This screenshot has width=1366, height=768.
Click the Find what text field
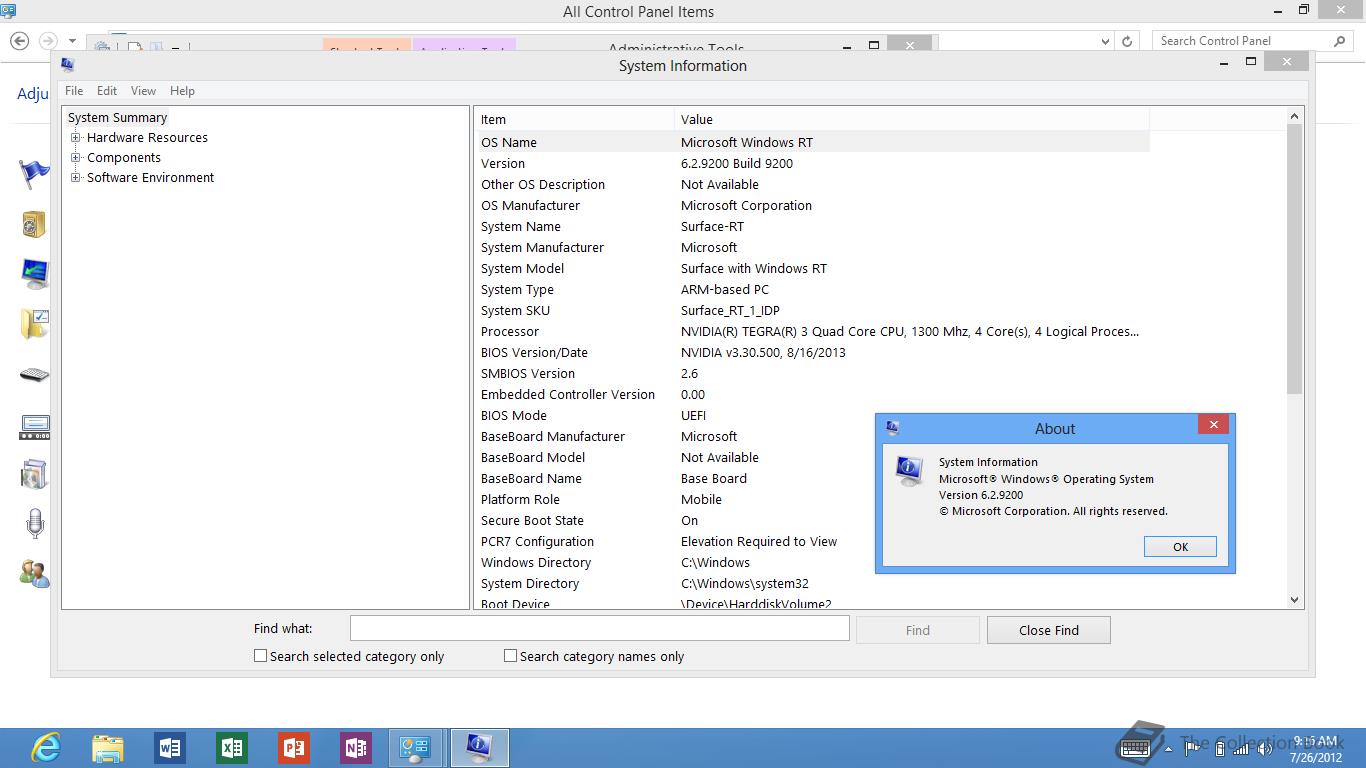(599, 628)
